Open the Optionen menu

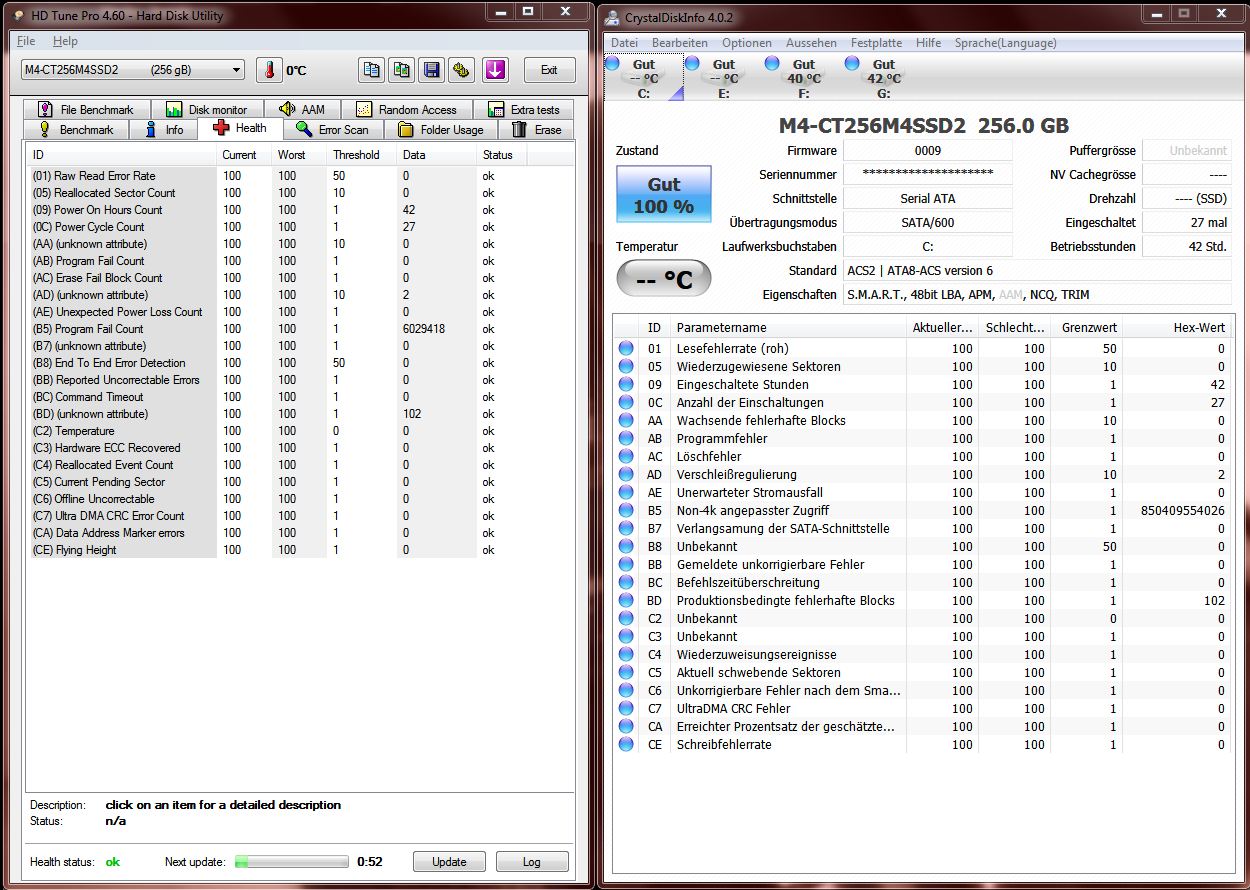[747, 43]
